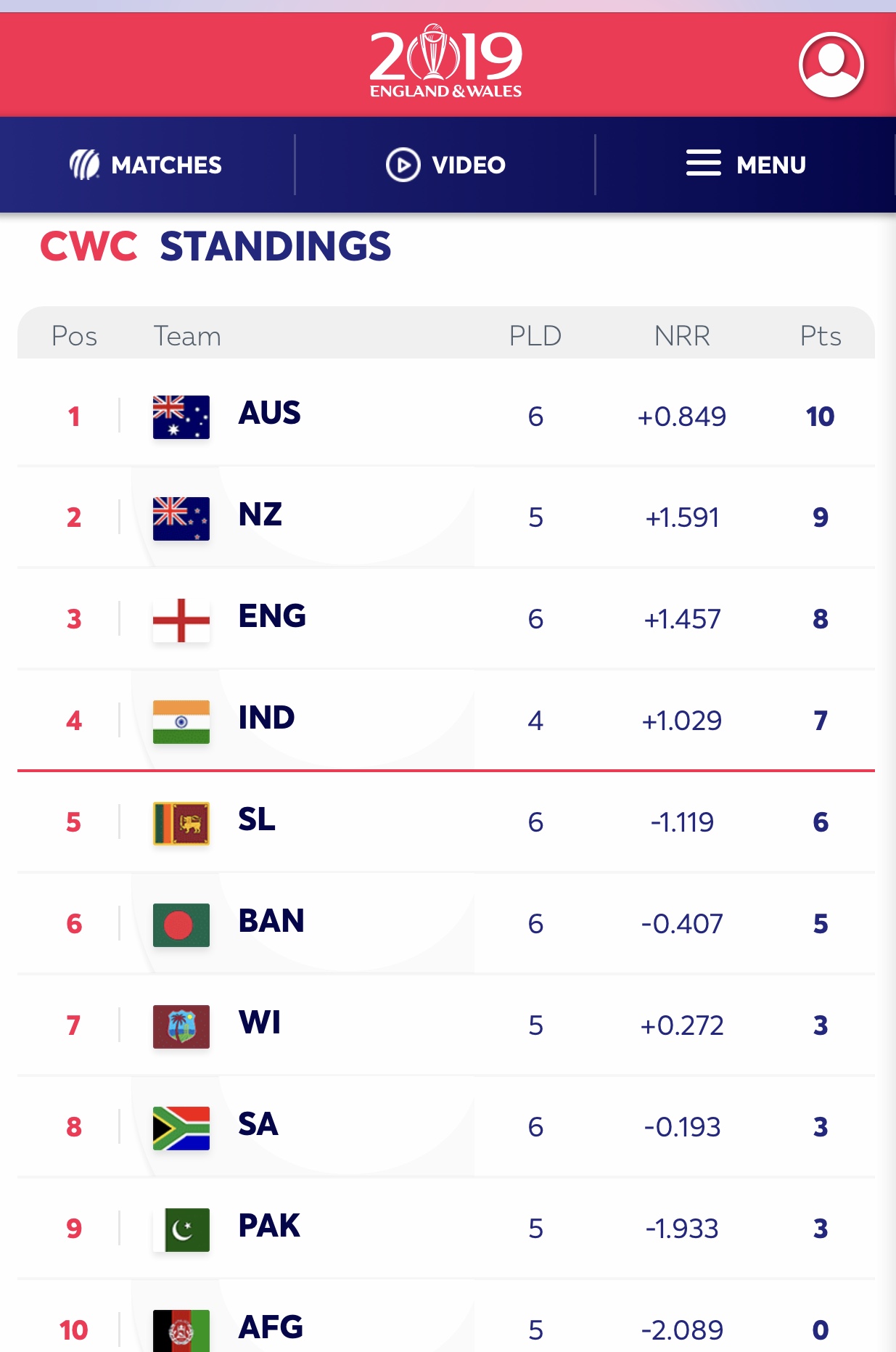Click the West Indies flag icon
Image resolution: width=896 pixels, height=1352 pixels.
(x=181, y=1026)
